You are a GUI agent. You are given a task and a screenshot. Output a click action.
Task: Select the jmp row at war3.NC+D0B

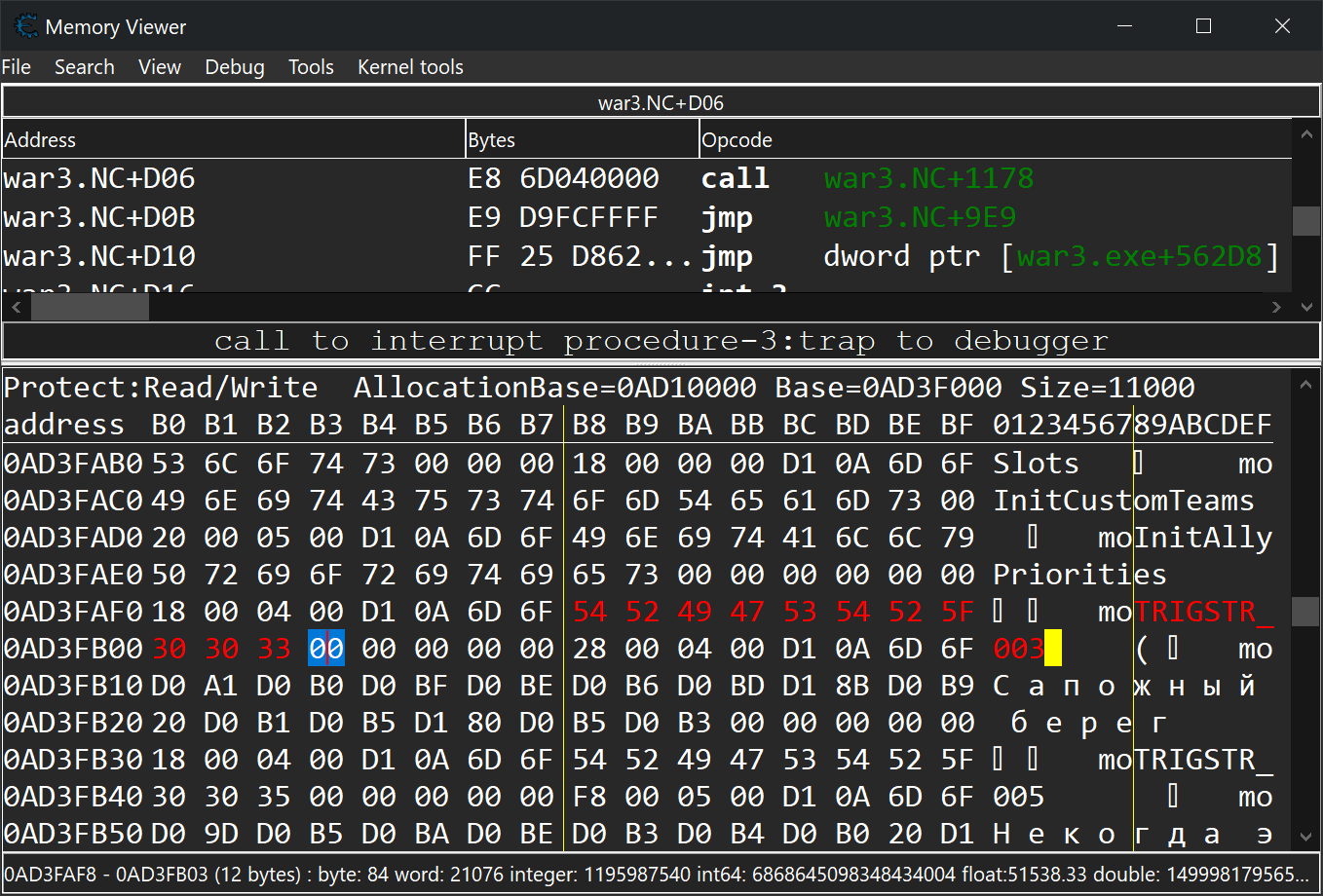(x=647, y=217)
